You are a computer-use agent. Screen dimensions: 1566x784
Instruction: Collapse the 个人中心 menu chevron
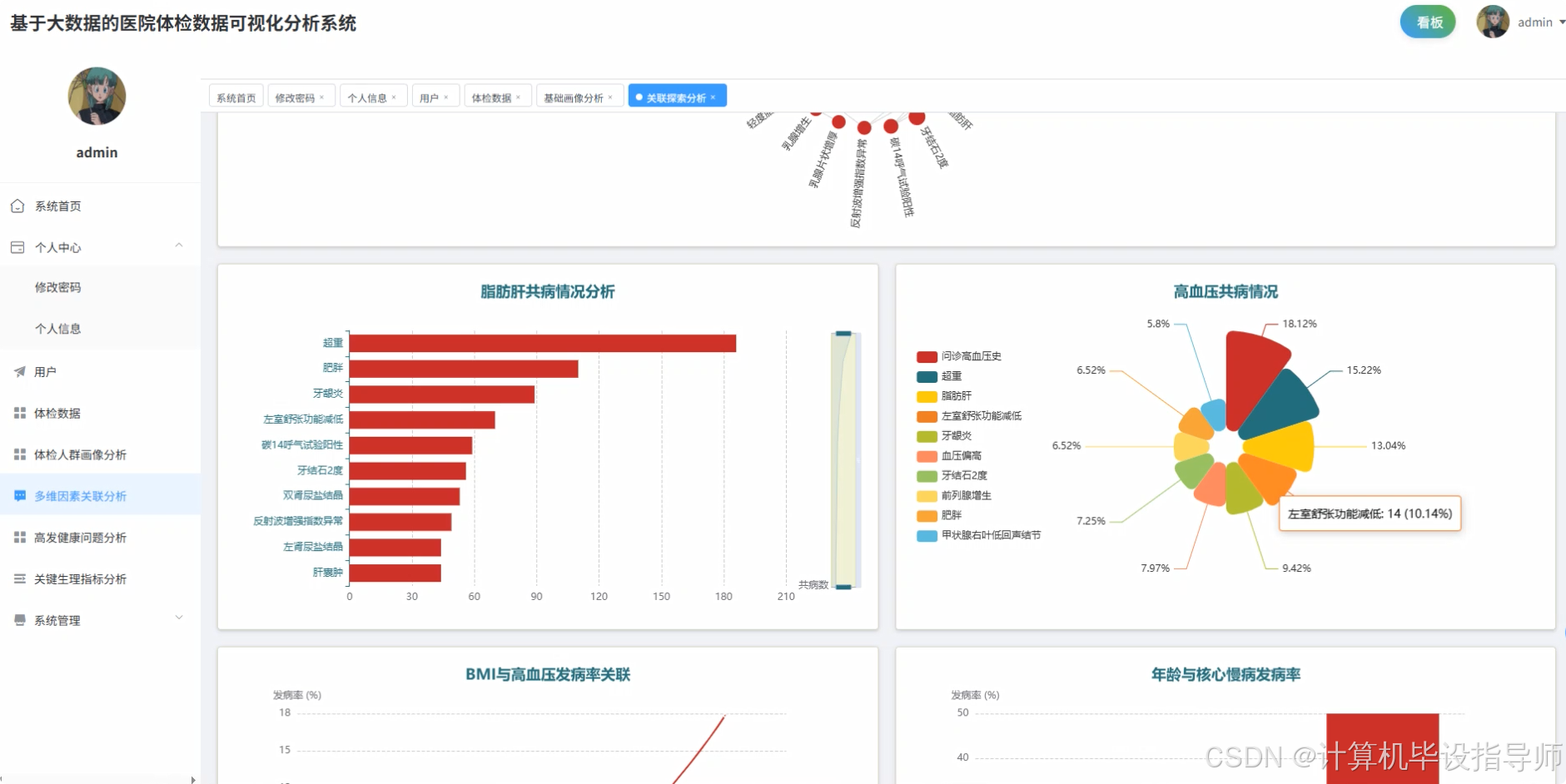179,246
